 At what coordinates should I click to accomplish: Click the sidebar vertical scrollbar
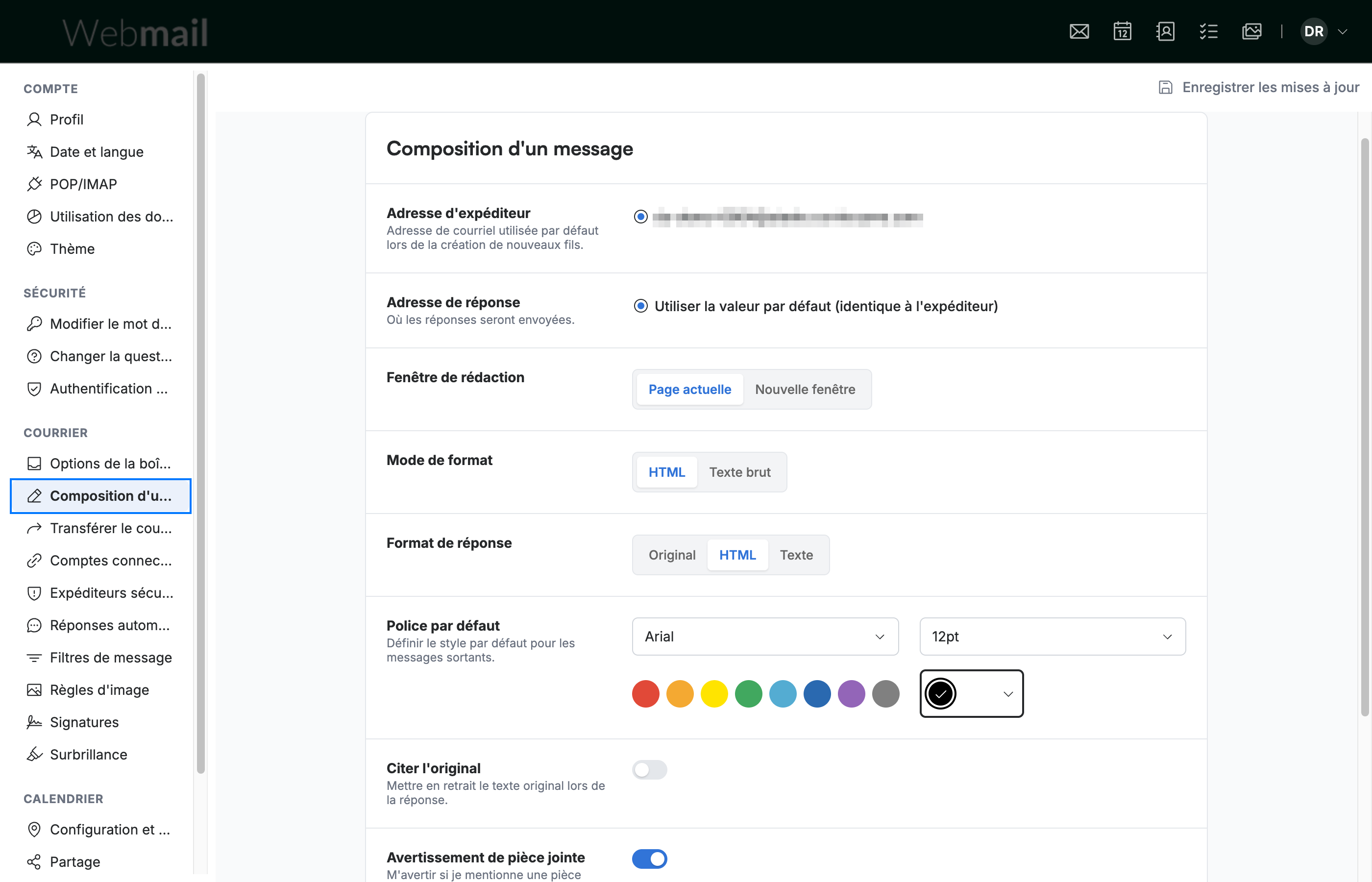200,424
